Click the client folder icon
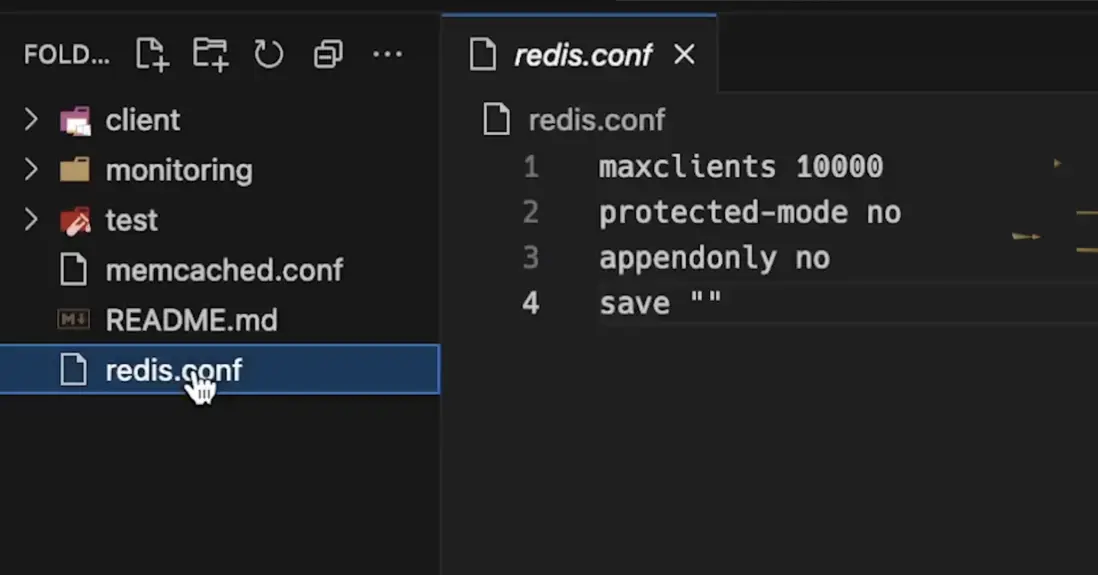The width and height of the screenshot is (1098, 575). 75,121
